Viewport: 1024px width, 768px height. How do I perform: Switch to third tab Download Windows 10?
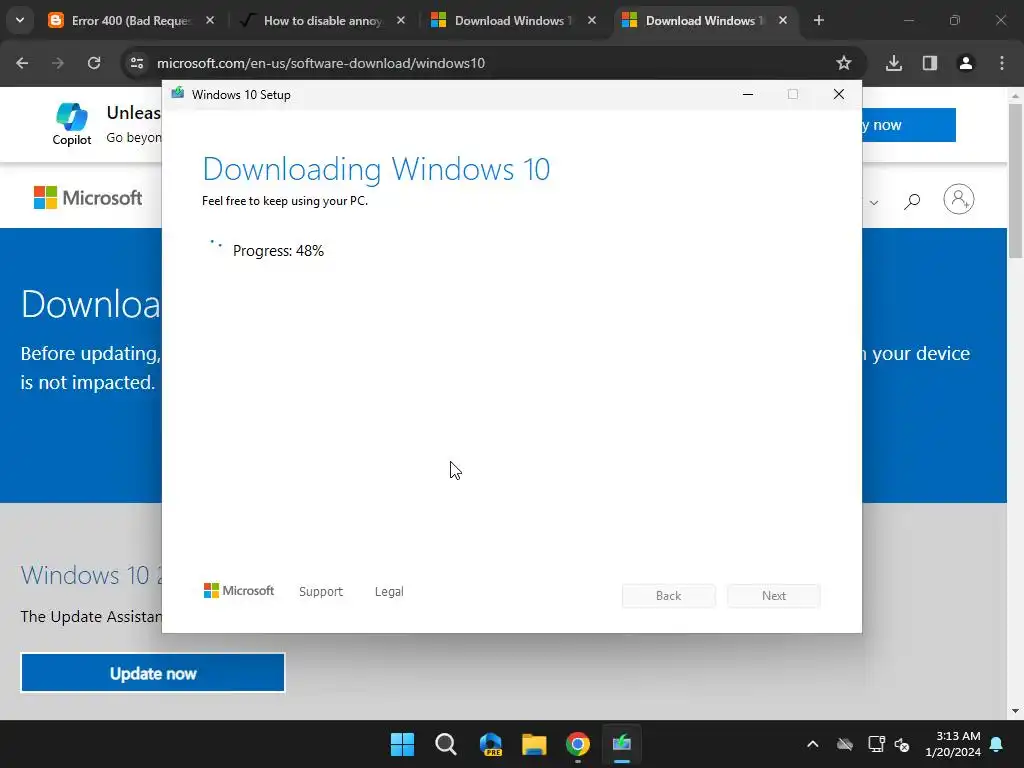514,20
